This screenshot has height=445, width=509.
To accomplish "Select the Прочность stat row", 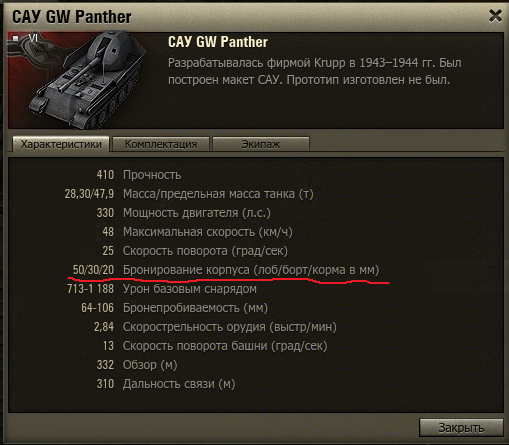I will coord(139,175).
